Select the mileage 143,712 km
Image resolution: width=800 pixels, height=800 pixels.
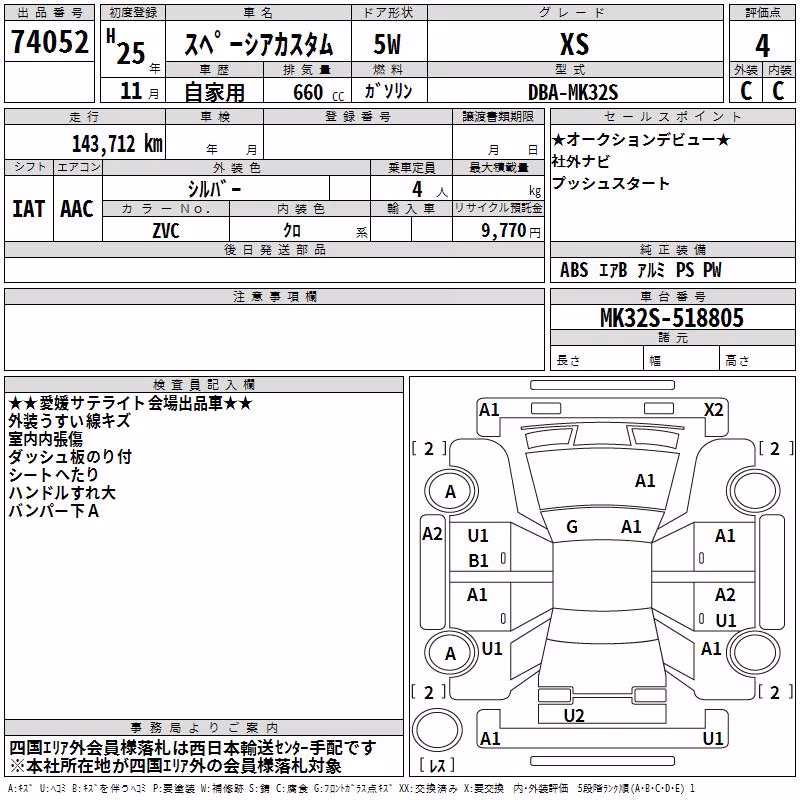(x=117, y=144)
